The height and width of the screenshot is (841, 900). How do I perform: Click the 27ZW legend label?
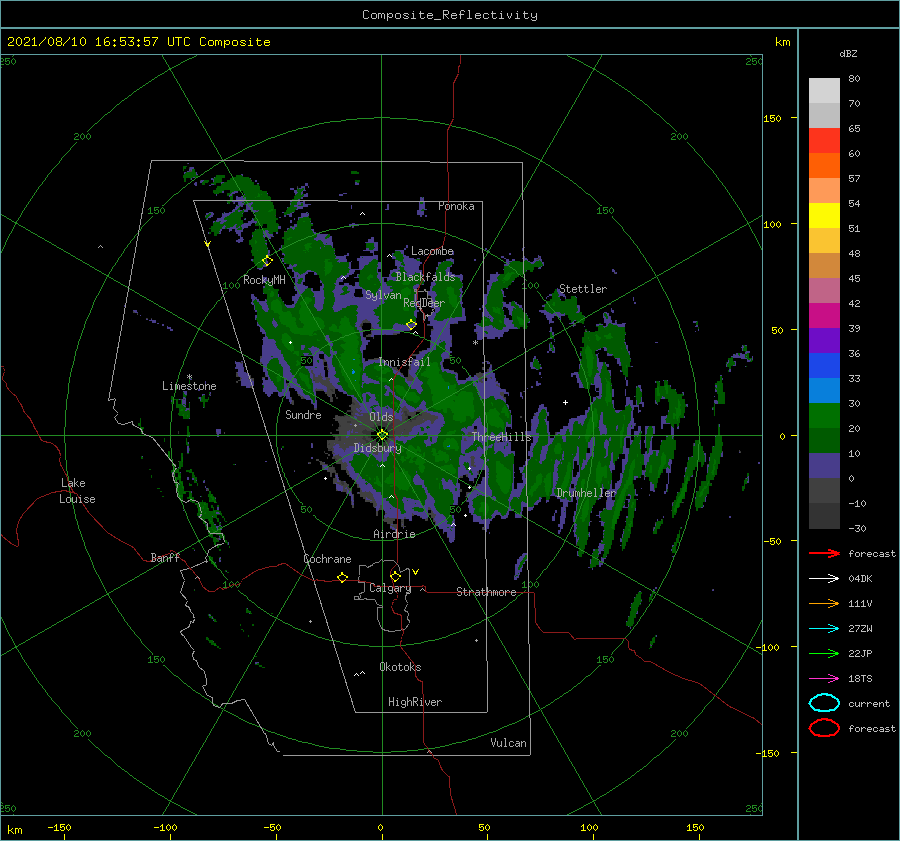[860, 629]
